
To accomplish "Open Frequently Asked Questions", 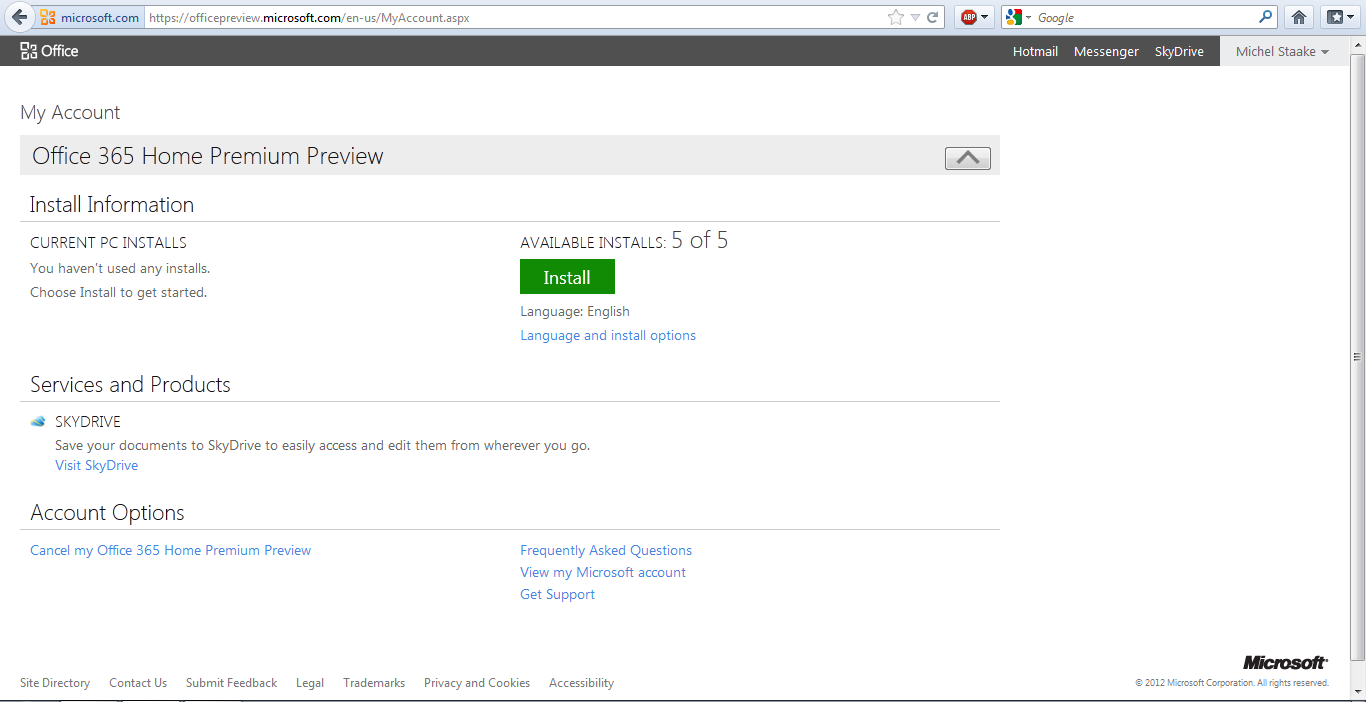I will point(606,551).
